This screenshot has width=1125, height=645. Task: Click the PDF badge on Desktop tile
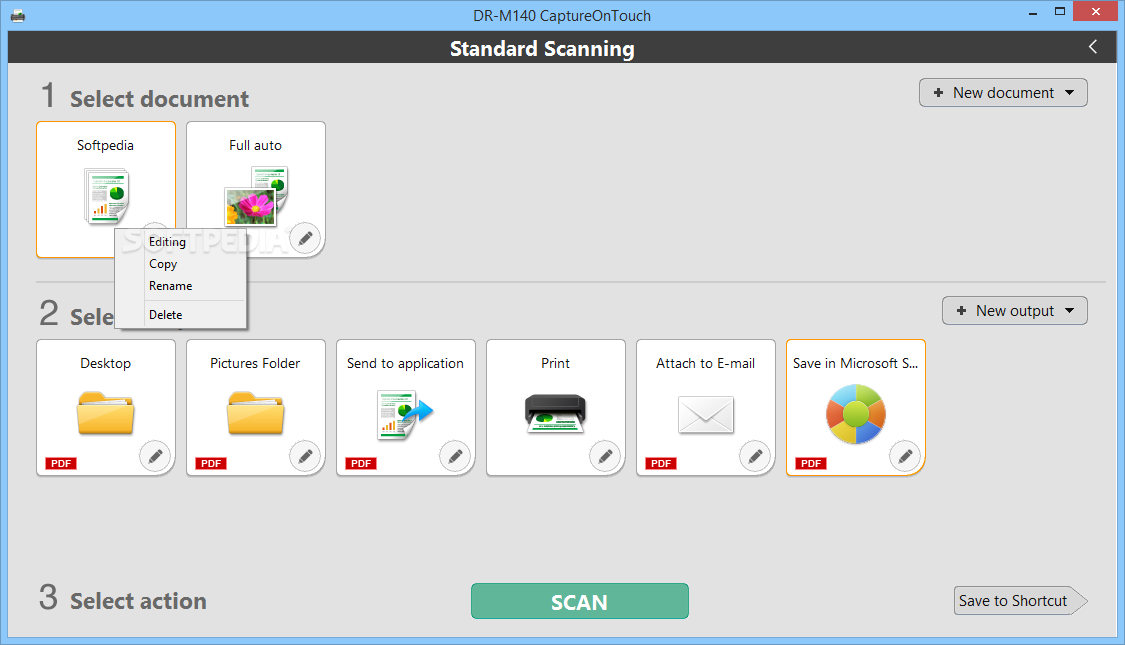coord(61,463)
